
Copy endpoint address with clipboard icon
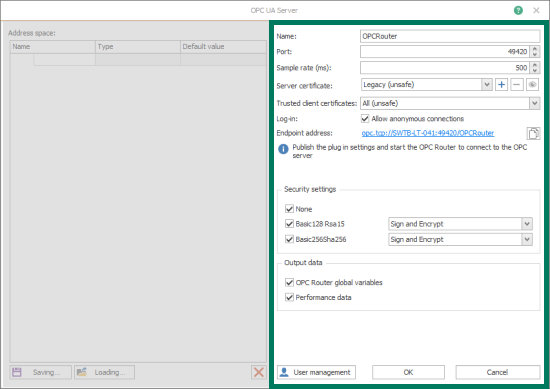(533, 133)
